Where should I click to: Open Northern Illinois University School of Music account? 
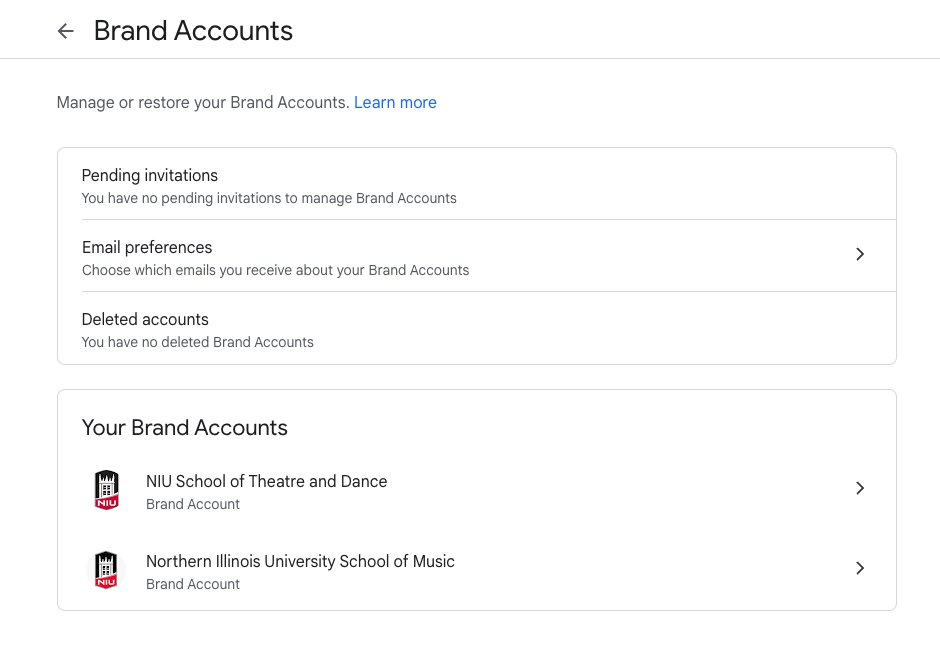point(300,562)
